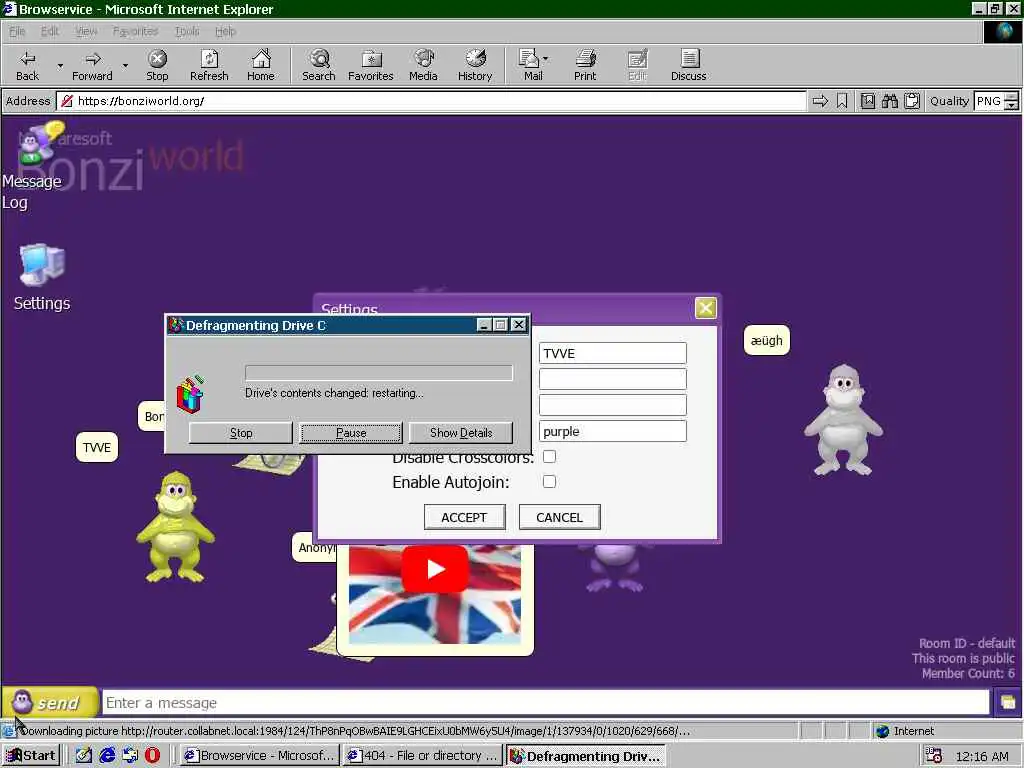Open the Tools menu
Screen dimensions: 1024x768
pyautogui.click(x=187, y=31)
